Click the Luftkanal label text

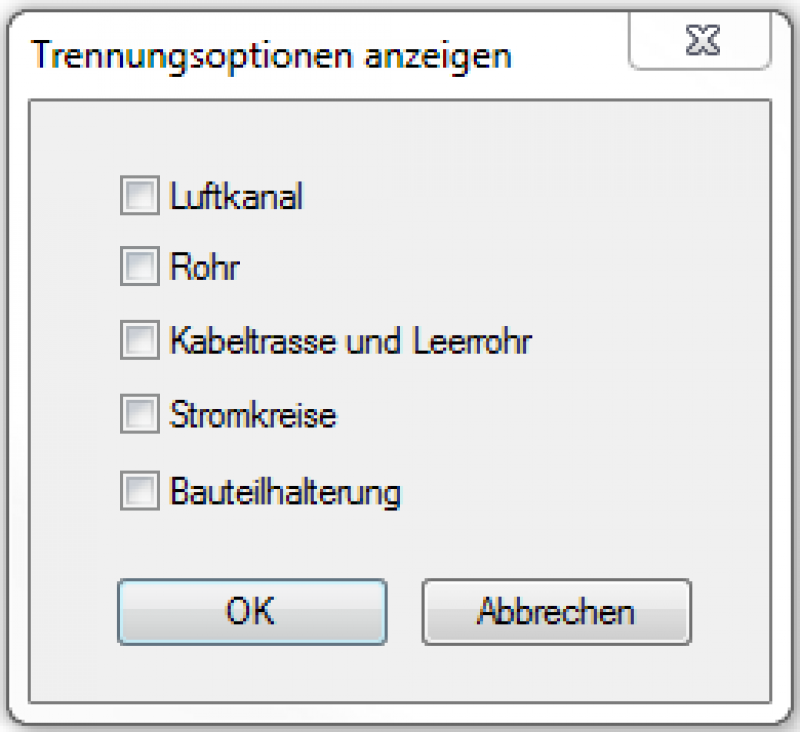[236, 196]
